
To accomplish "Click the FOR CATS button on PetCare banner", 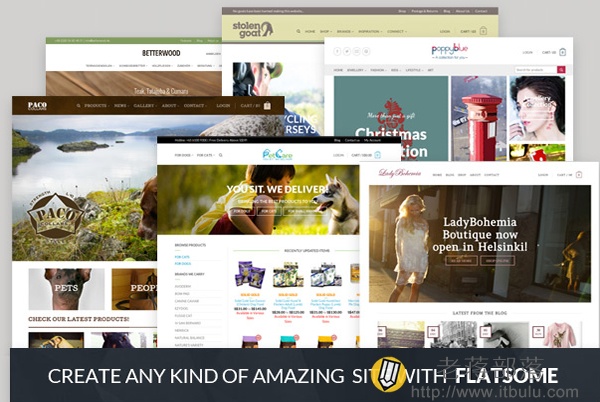I will 269,211.
